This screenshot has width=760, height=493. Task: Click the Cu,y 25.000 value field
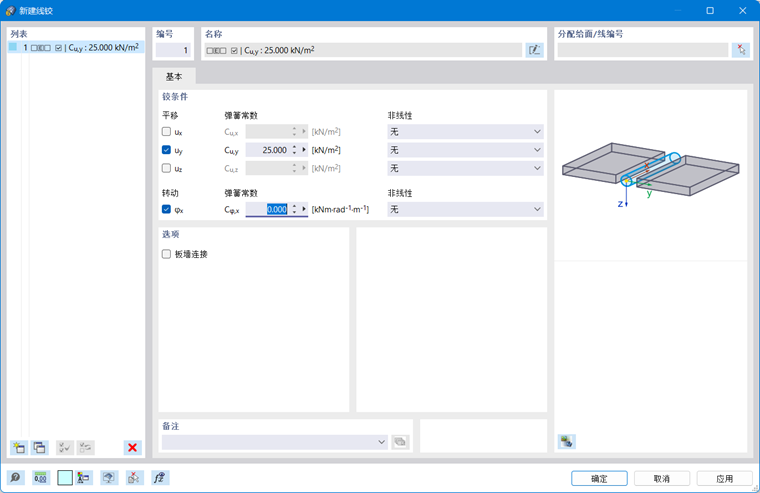[268, 150]
